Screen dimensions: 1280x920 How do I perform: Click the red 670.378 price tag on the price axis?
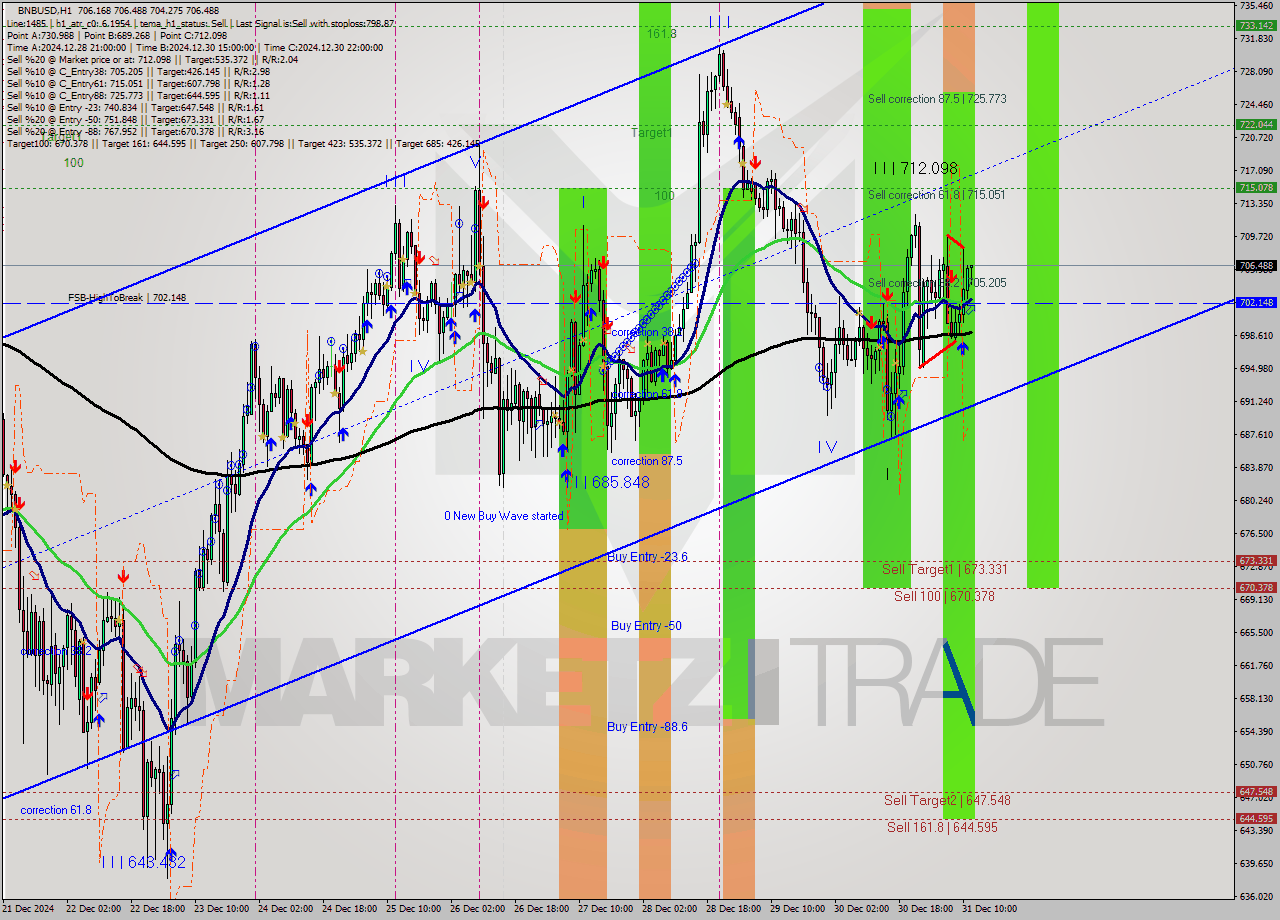coord(1256,587)
